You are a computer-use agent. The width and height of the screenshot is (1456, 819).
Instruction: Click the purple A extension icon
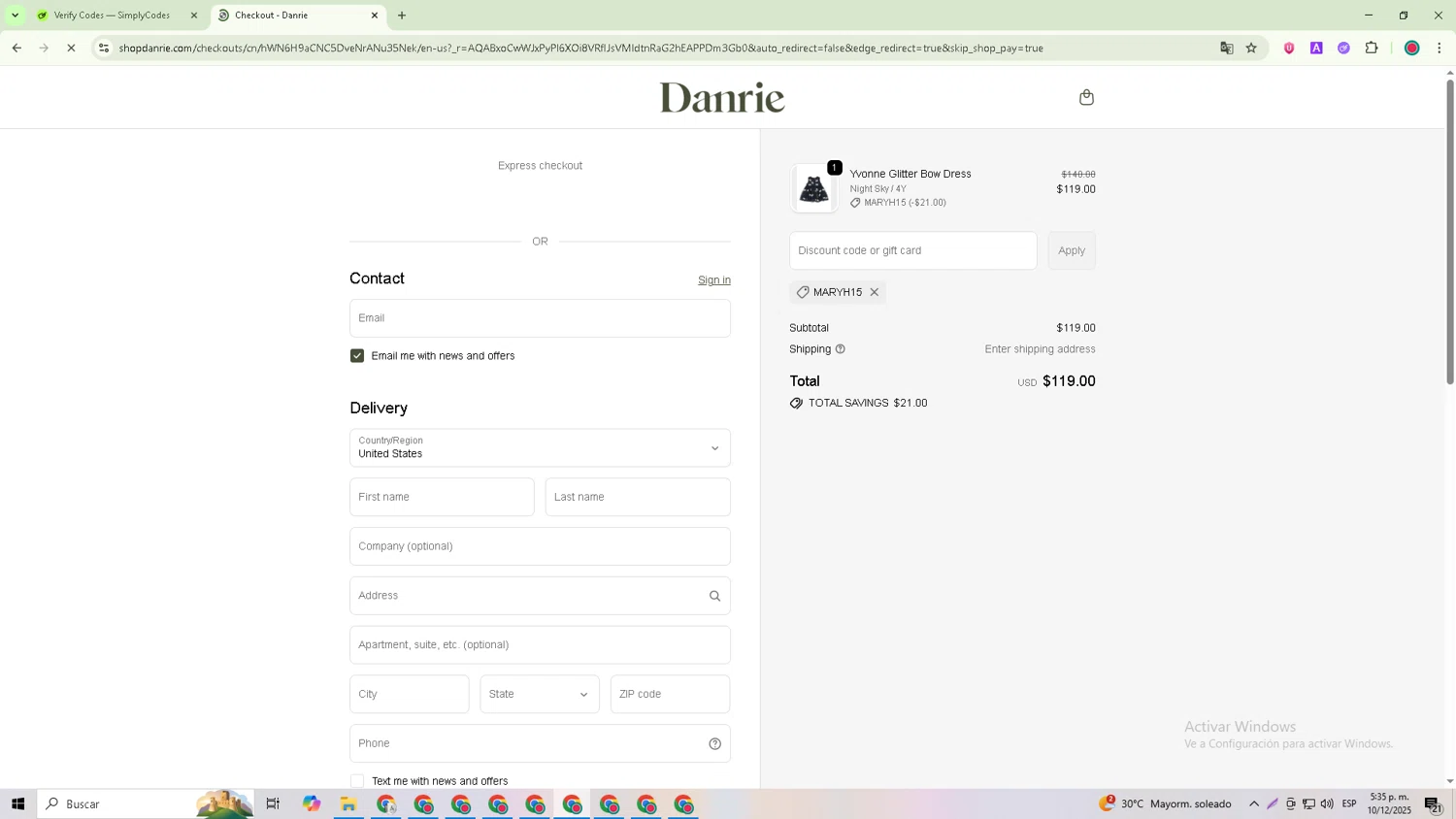click(1316, 48)
